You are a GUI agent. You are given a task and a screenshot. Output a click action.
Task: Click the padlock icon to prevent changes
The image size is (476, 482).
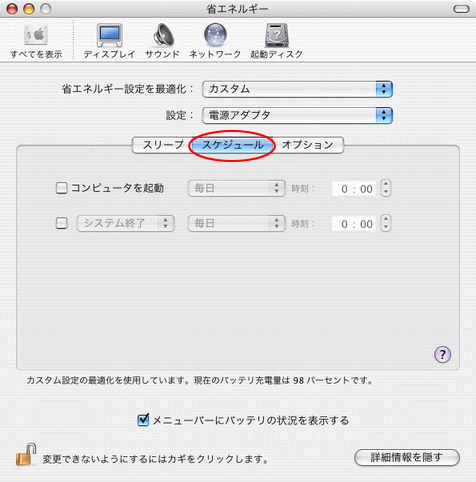[x=26, y=454]
